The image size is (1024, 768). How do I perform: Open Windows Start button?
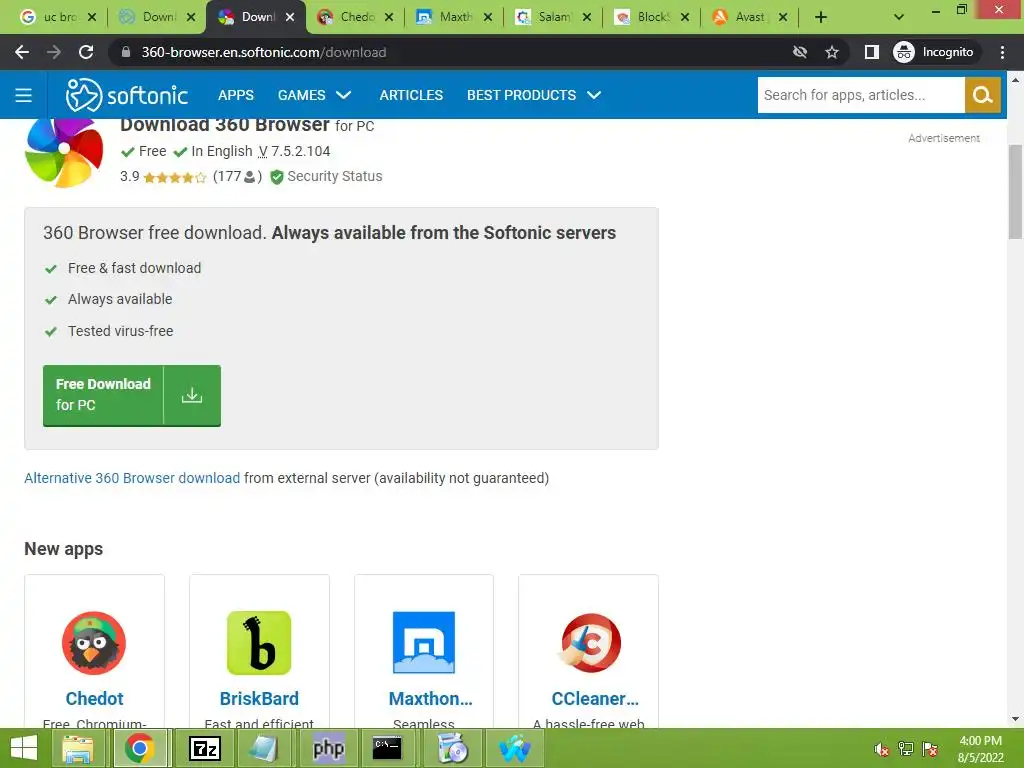pos(24,748)
